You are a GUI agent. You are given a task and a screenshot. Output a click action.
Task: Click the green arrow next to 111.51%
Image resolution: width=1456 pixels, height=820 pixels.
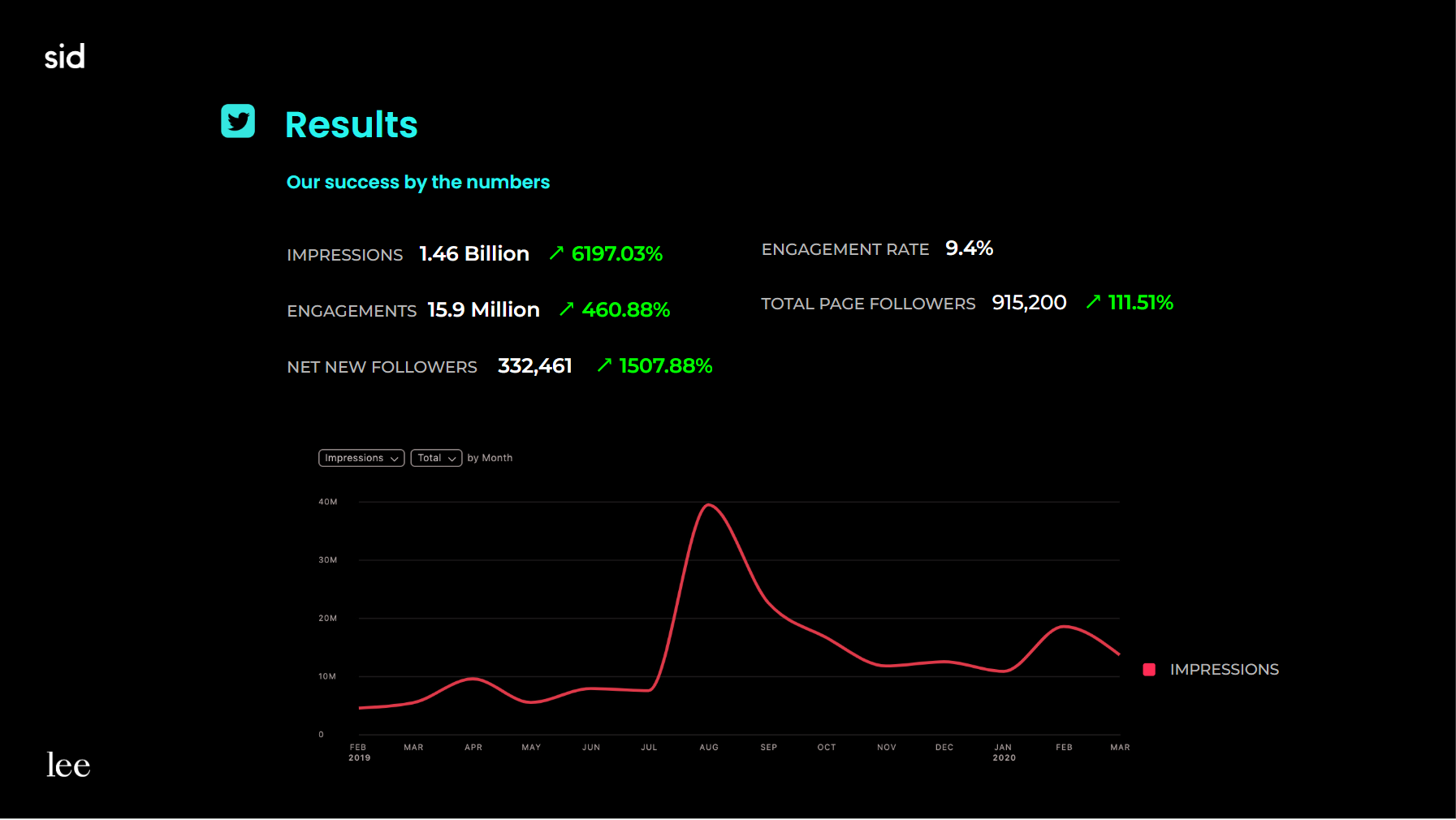click(x=1094, y=302)
